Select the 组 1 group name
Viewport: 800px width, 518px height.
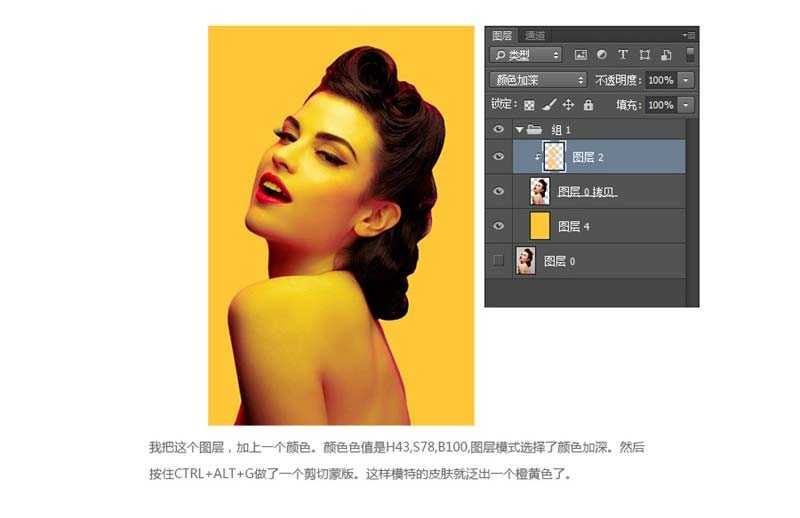[x=561, y=130]
